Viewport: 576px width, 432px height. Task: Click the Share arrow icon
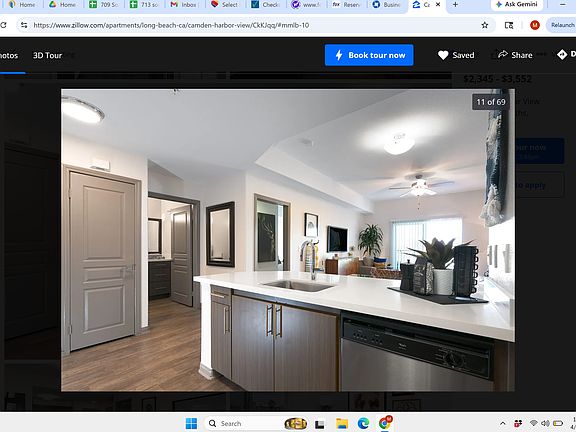503,54
